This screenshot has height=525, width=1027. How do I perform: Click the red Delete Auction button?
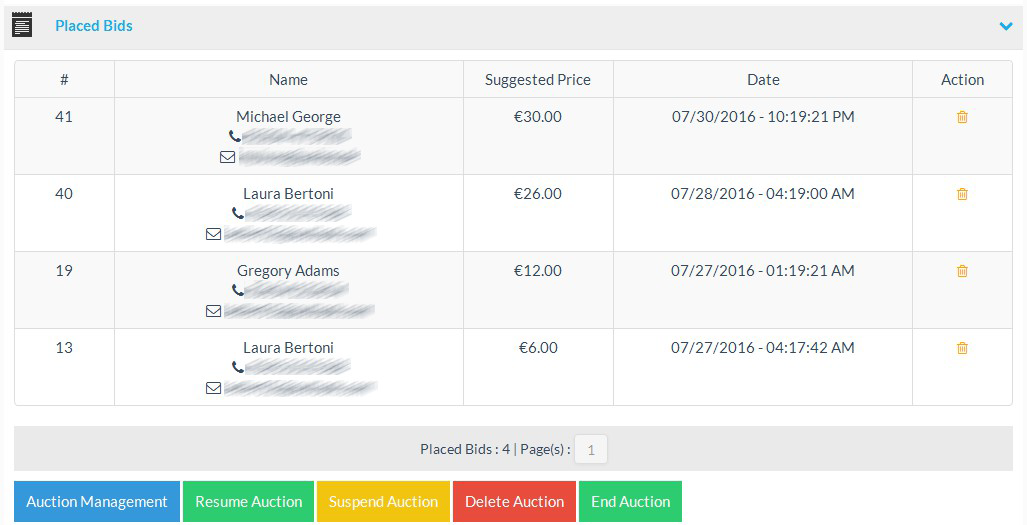[x=514, y=502]
